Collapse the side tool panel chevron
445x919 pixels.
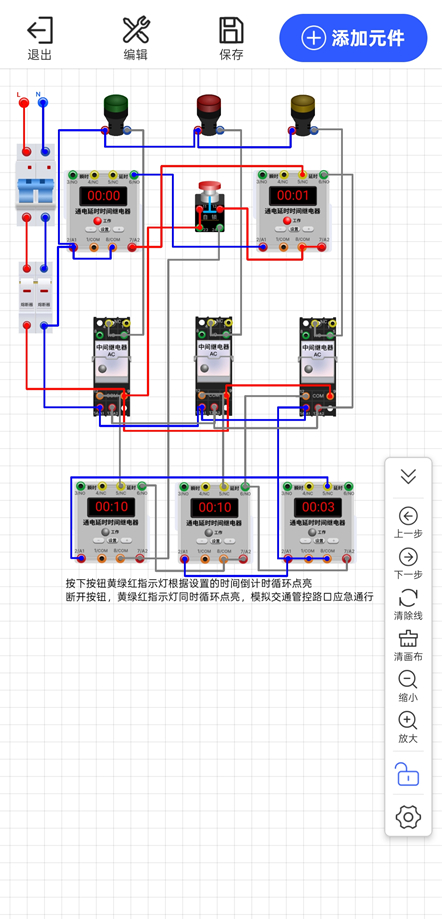click(408, 476)
